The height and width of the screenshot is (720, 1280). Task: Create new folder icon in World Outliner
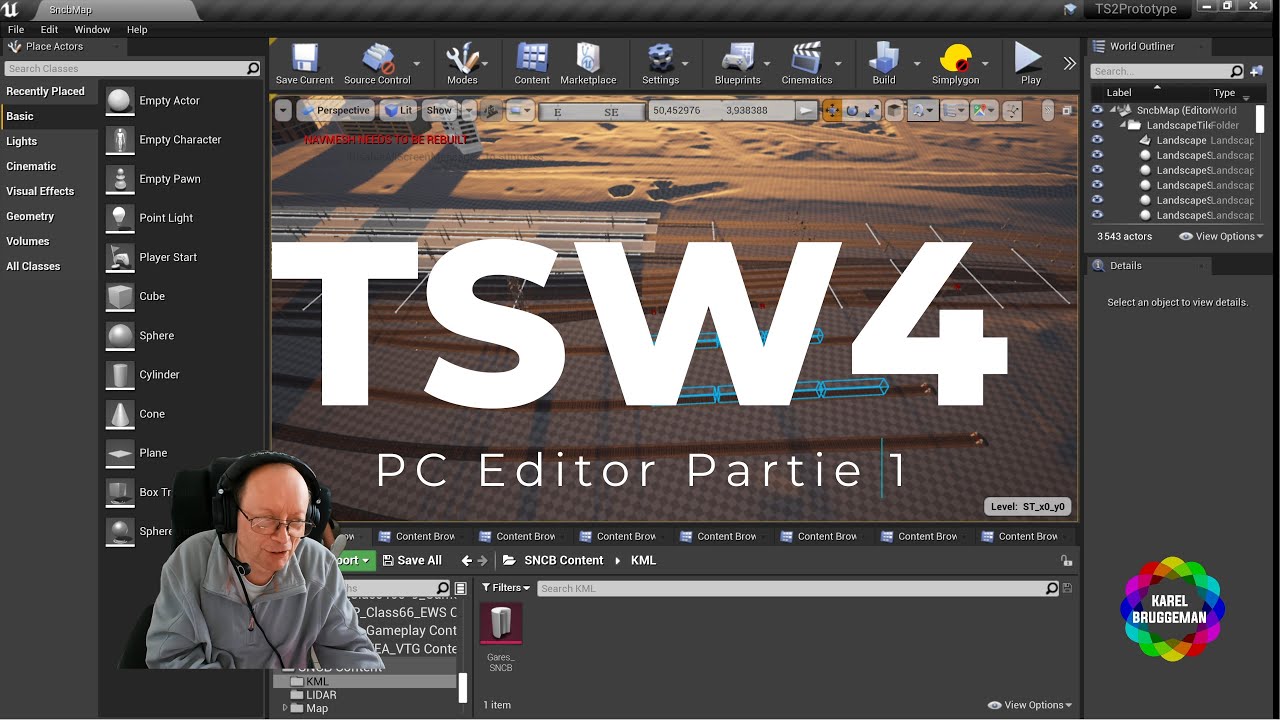pyautogui.click(x=1257, y=71)
